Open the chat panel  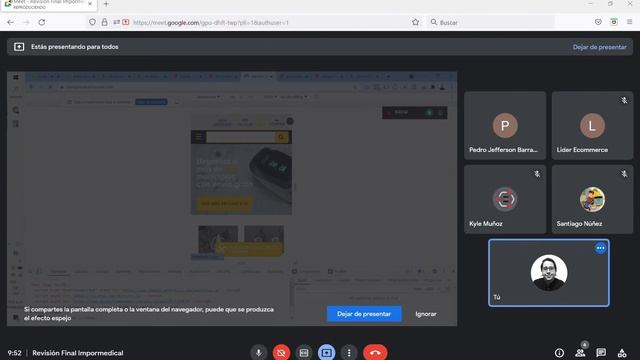[x=601, y=353]
